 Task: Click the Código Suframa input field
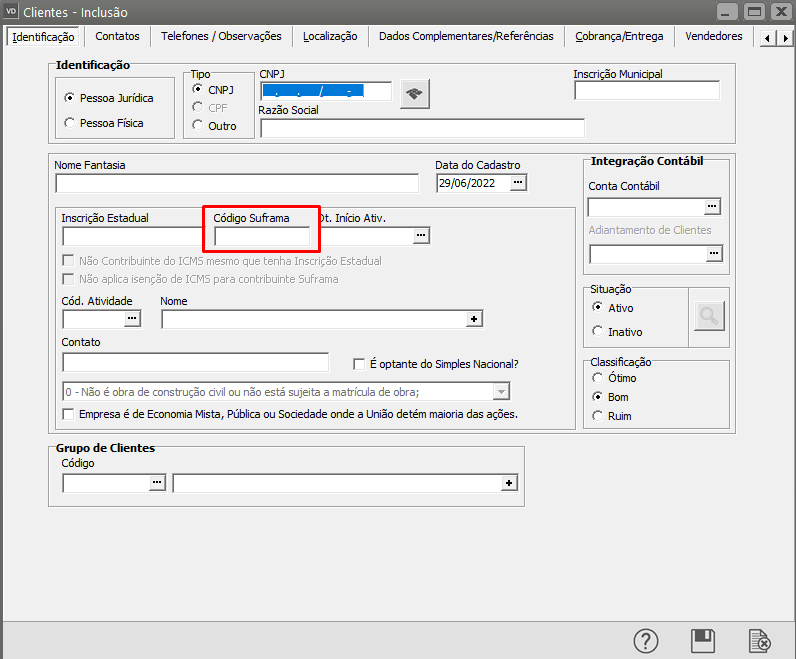click(262, 236)
